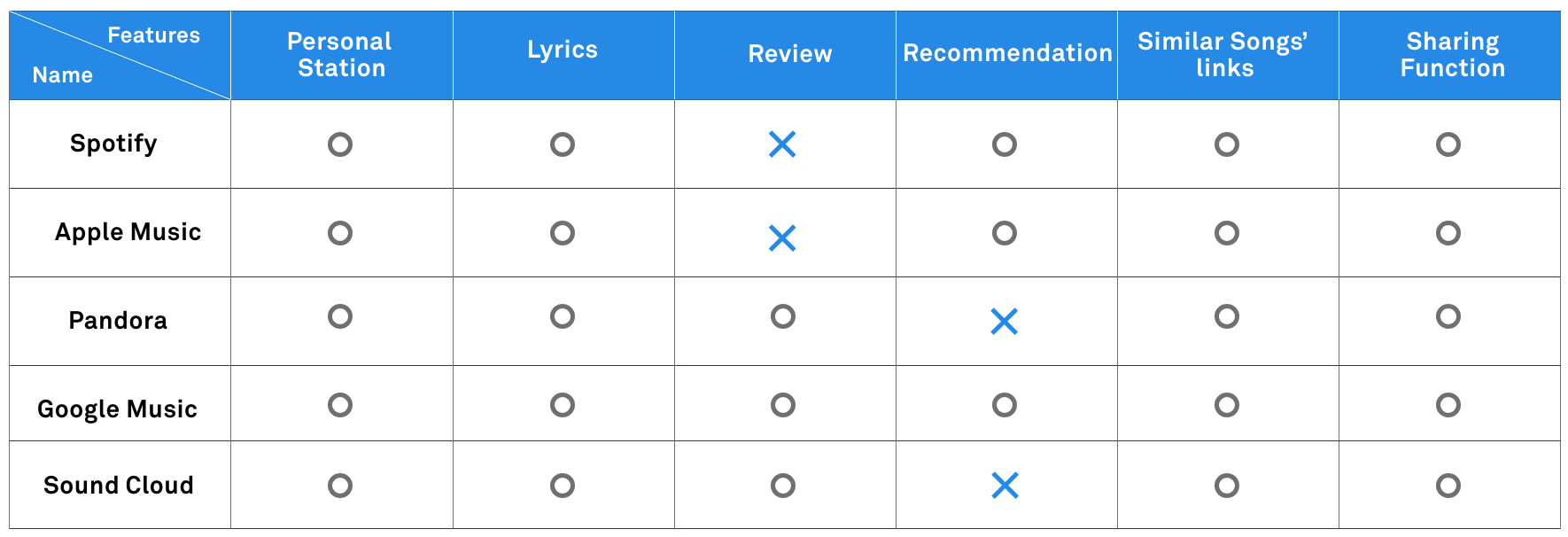Click Sound Cloud's Lyrics circle
Viewport: 1568px width, 537px height.
click(563, 486)
